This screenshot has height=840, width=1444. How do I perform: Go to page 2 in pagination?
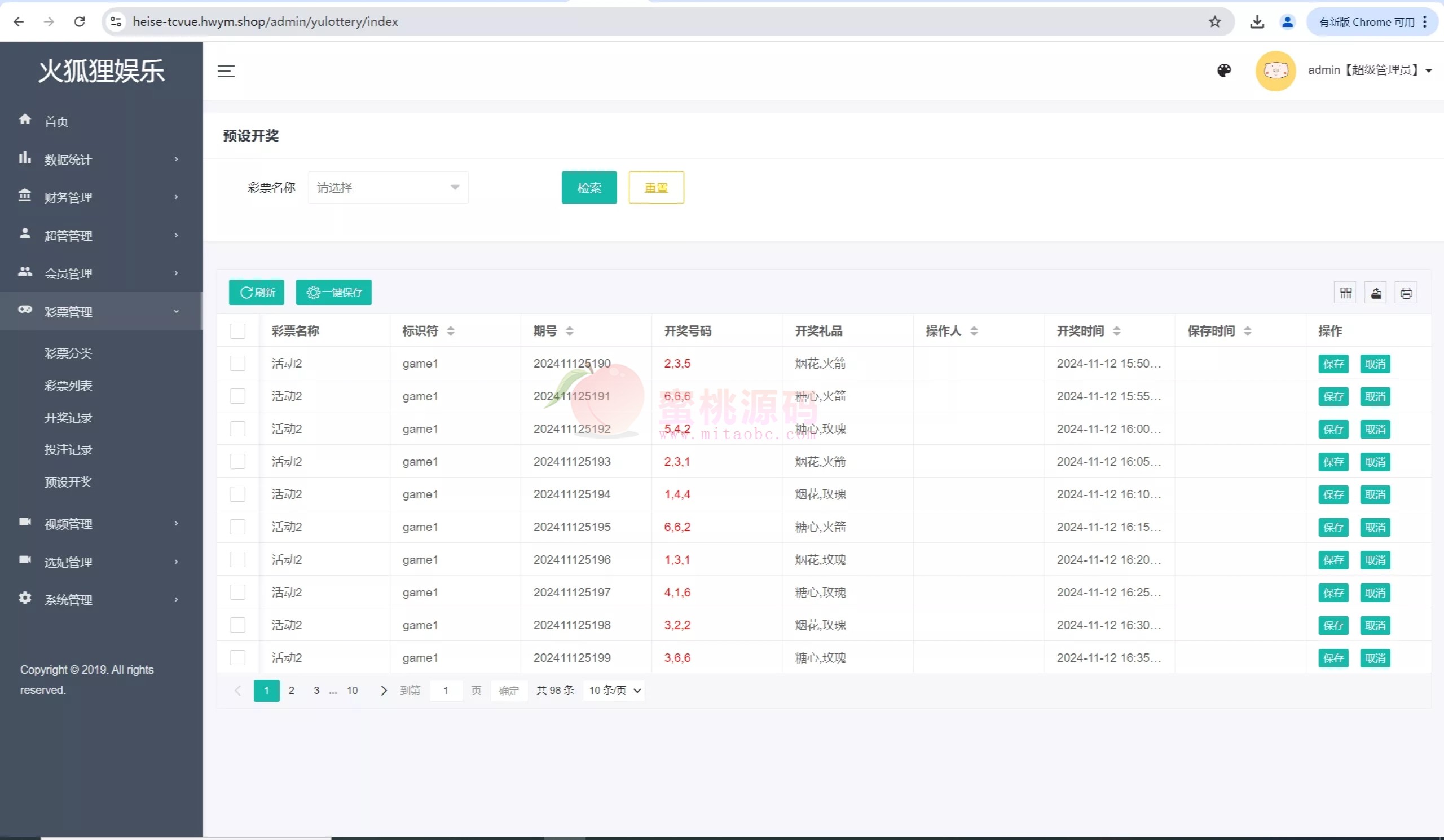click(x=291, y=691)
